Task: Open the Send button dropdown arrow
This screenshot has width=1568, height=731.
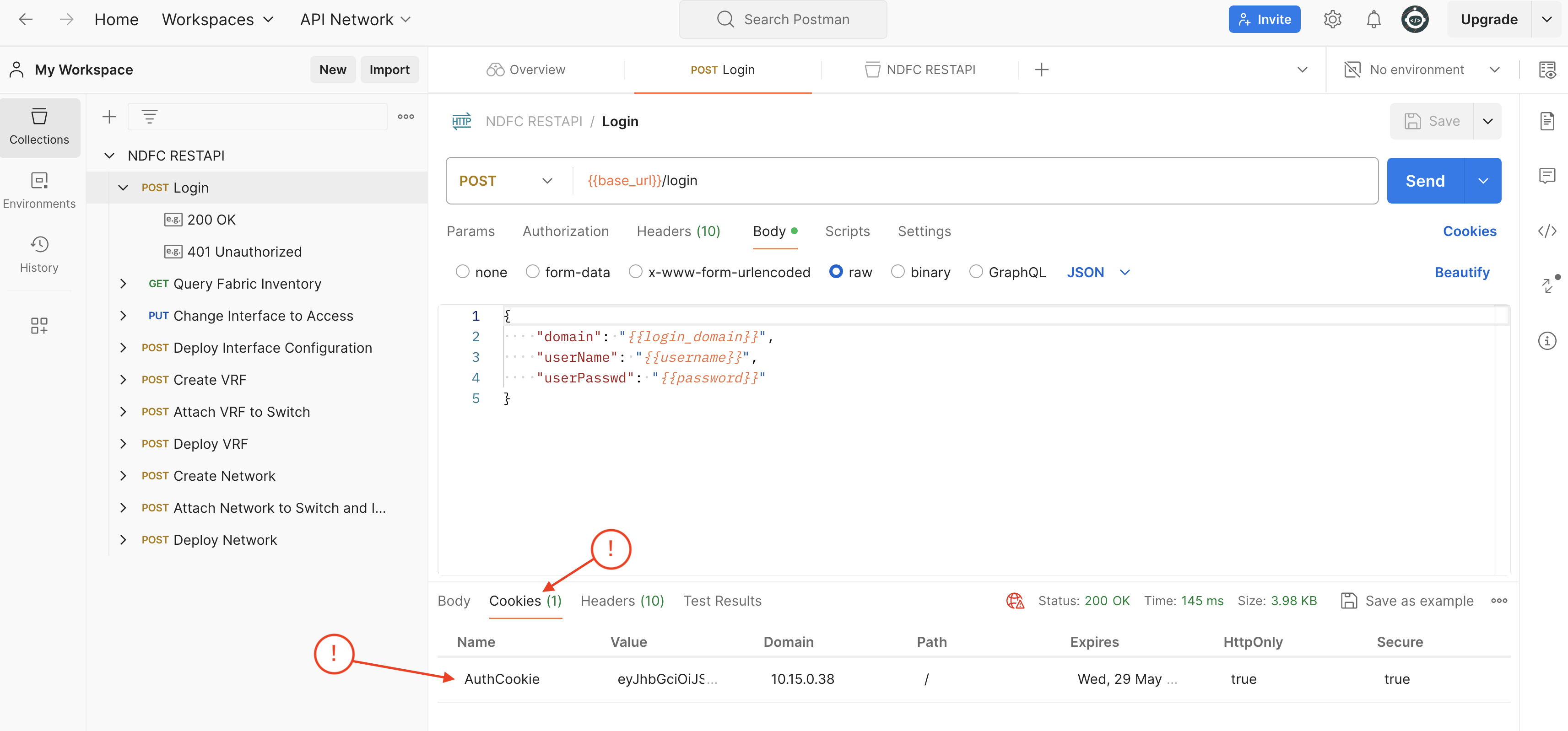Action: tap(1483, 181)
